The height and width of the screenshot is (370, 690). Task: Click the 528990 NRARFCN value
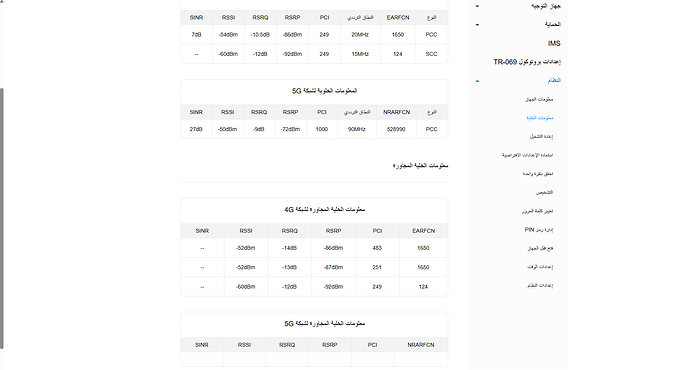pos(396,129)
